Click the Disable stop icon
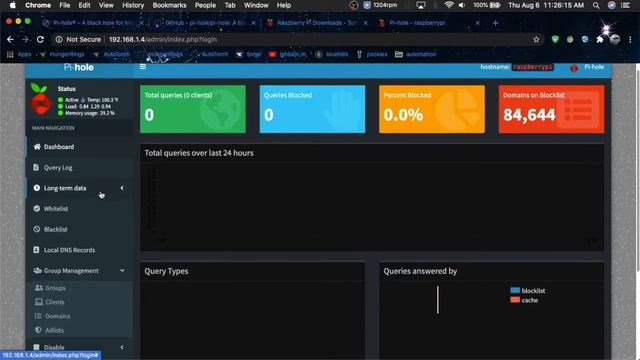 pos(37,347)
